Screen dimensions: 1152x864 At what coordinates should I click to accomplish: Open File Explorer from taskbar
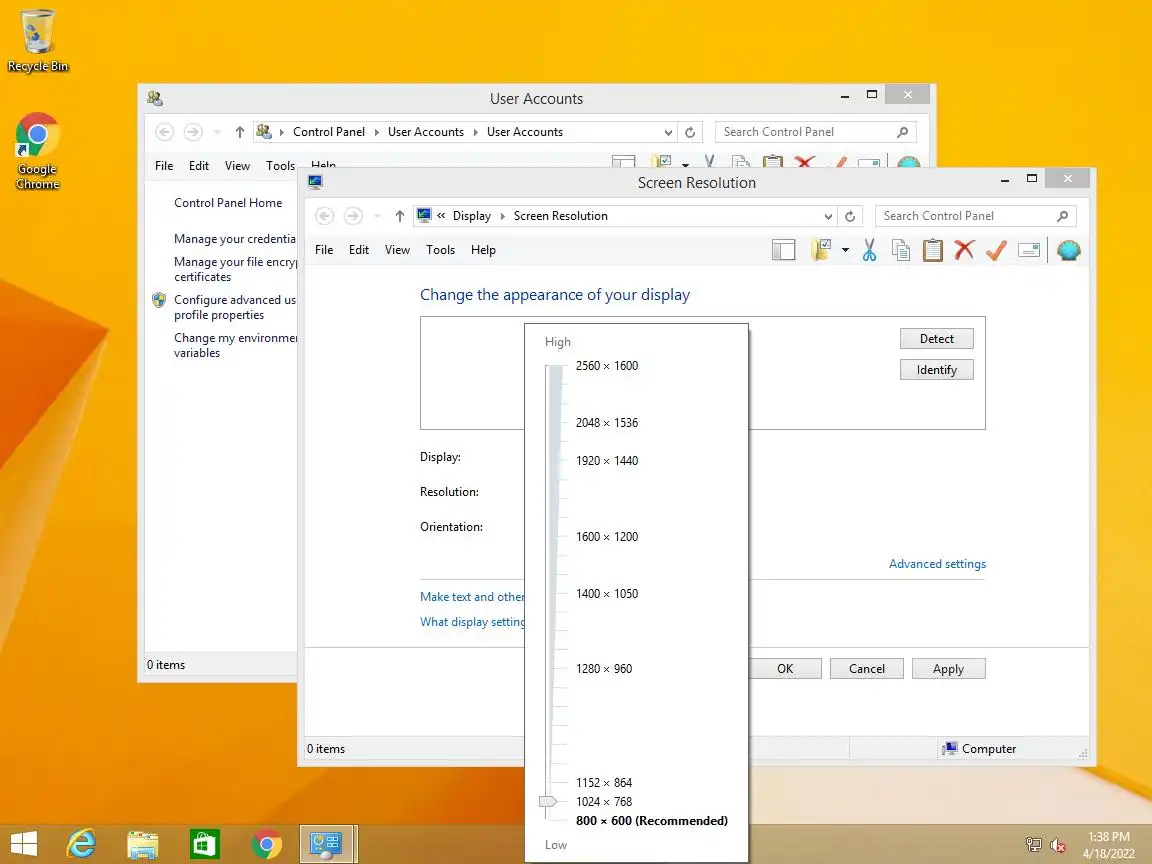(x=143, y=844)
